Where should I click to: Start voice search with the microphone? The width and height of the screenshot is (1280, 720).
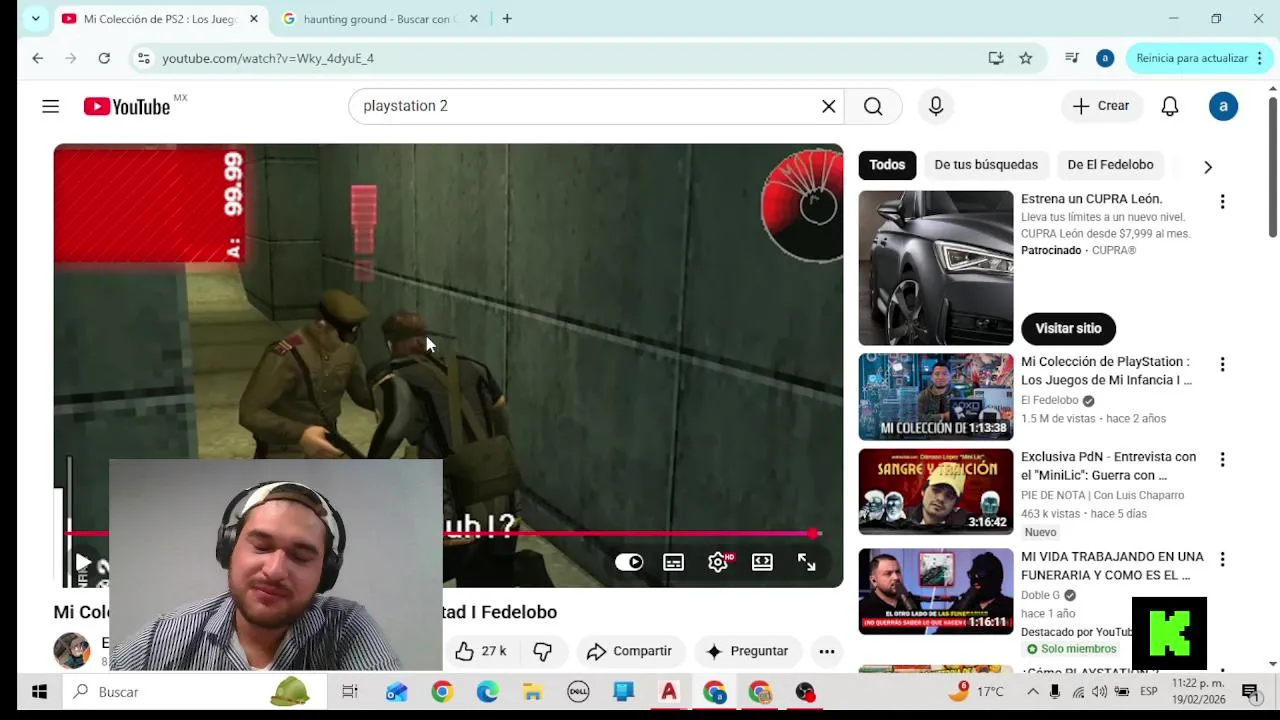[x=936, y=106]
